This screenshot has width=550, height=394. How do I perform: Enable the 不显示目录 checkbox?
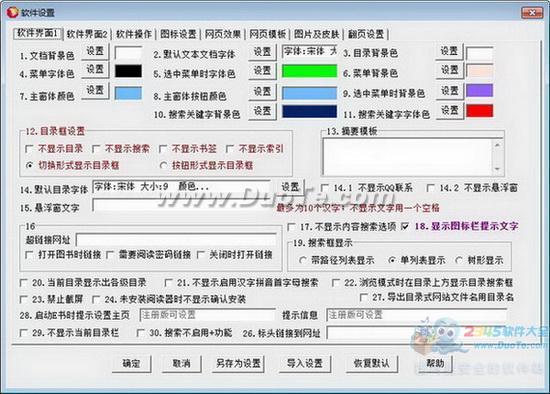point(29,149)
